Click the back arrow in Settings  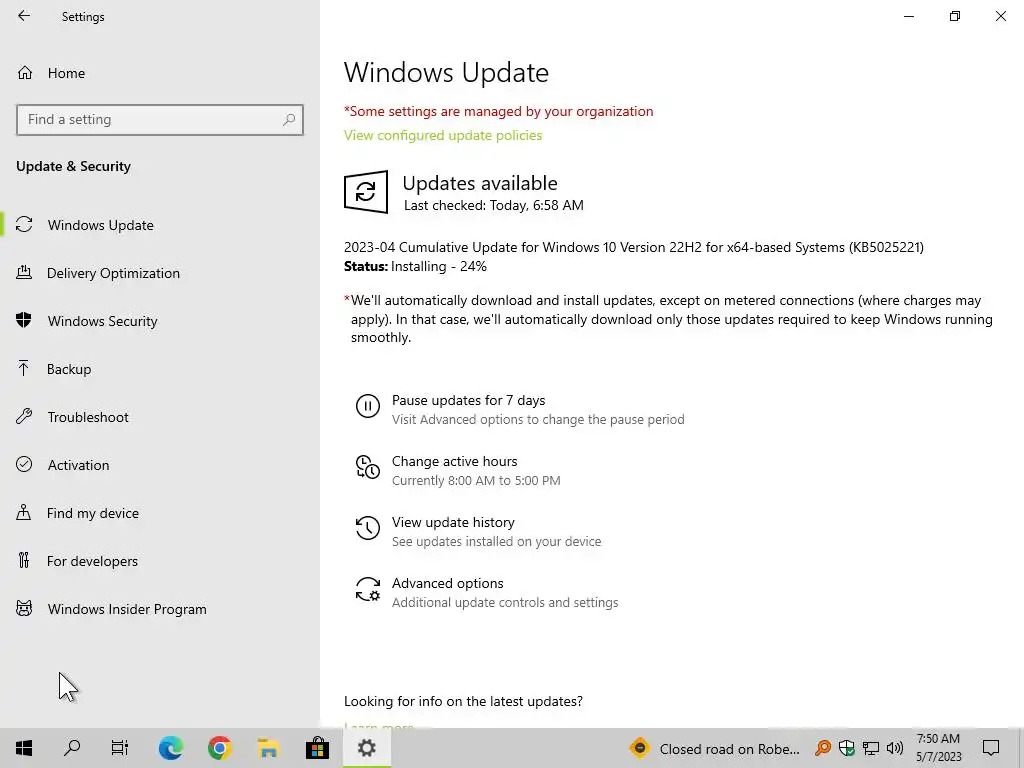tap(24, 16)
